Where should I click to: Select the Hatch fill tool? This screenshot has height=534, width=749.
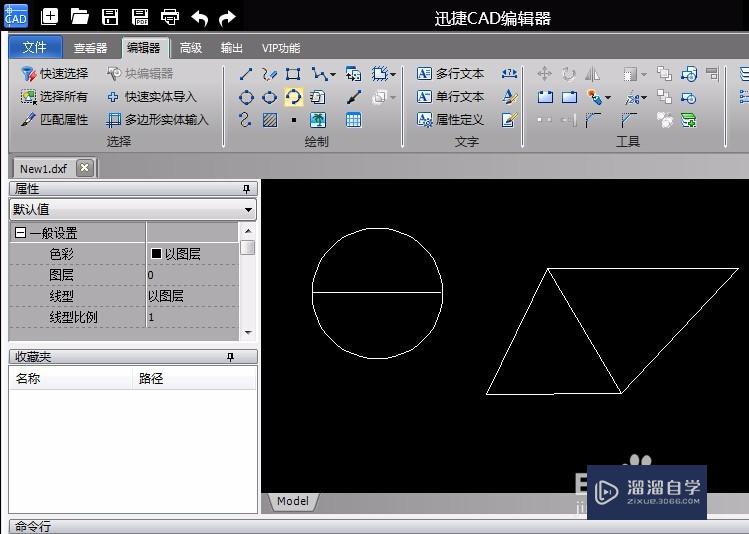point(270,120)
